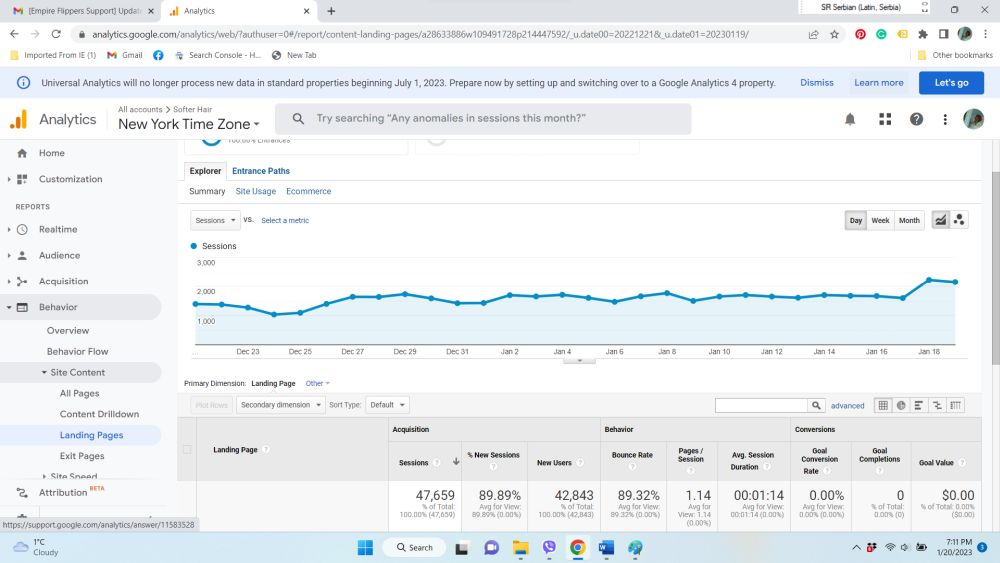
Task: Click the Learn more link in banner
Action: (879, 83)
